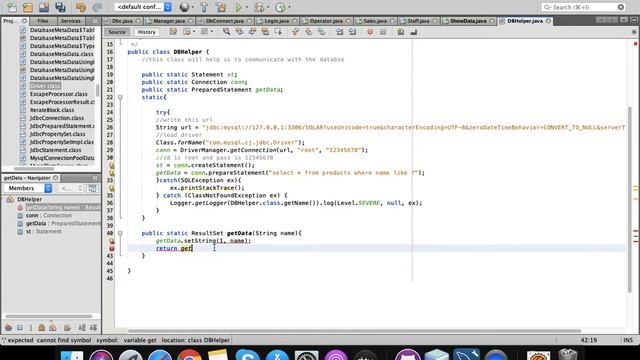Click the error marker on line 42
The height and width of the screenshot is (360, 640).
pyautogui.click(x=111, y=249)
